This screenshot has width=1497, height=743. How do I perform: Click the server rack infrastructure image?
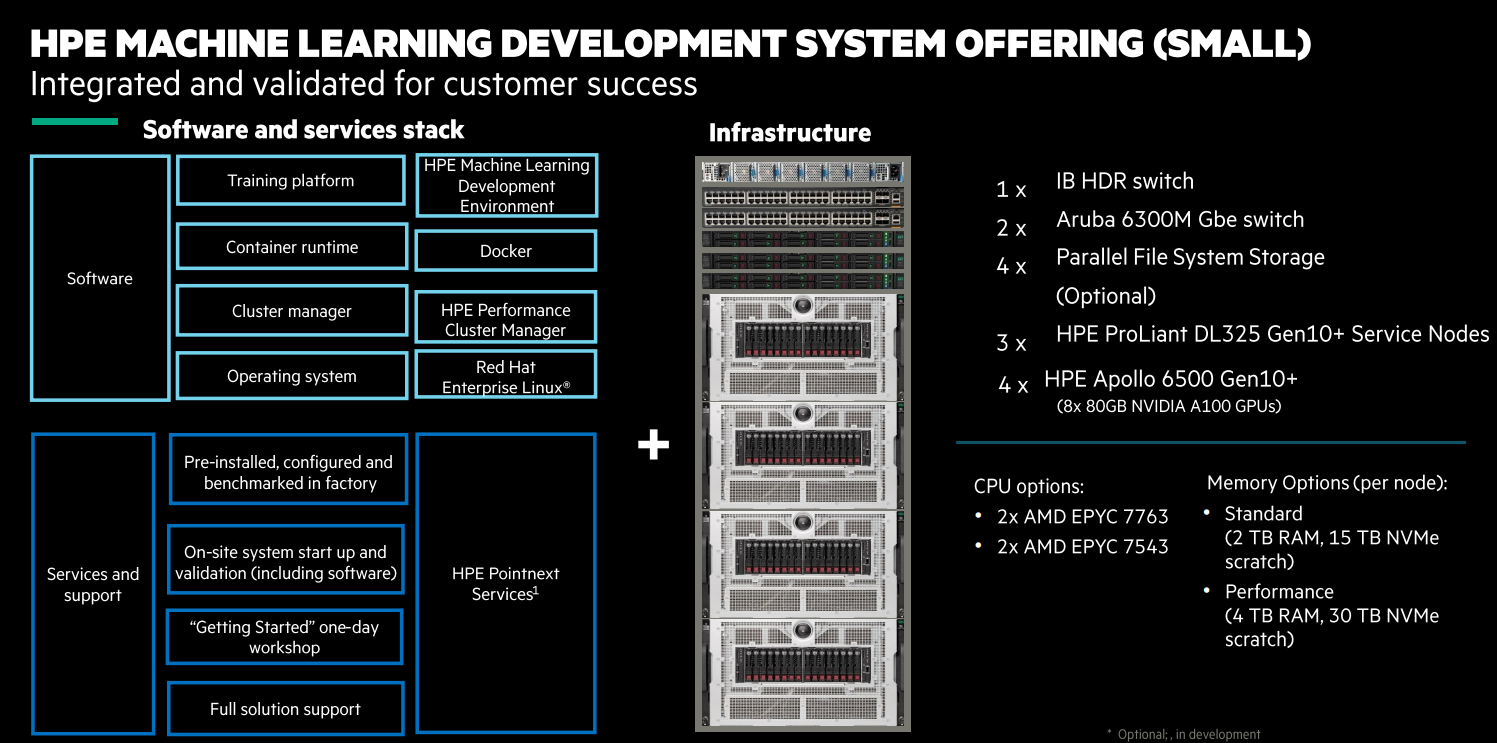click(x=803, y=440)
